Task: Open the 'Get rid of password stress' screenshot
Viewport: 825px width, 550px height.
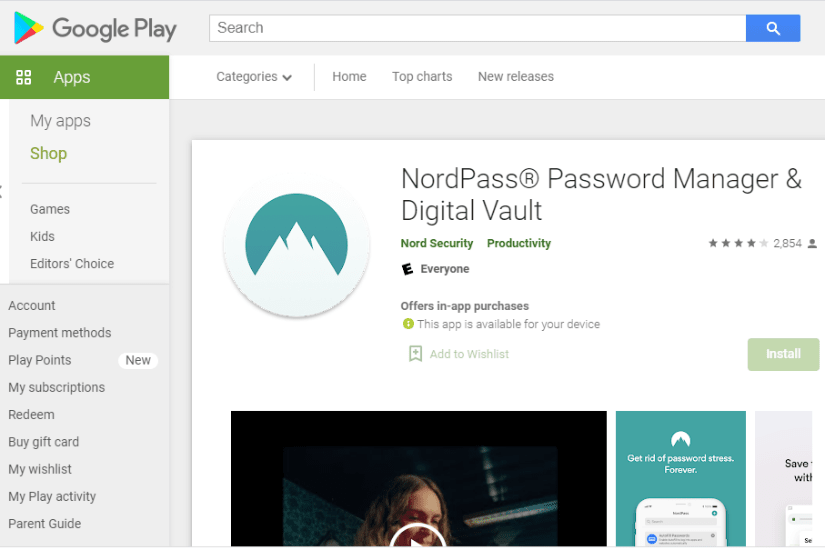Action: 680,478
